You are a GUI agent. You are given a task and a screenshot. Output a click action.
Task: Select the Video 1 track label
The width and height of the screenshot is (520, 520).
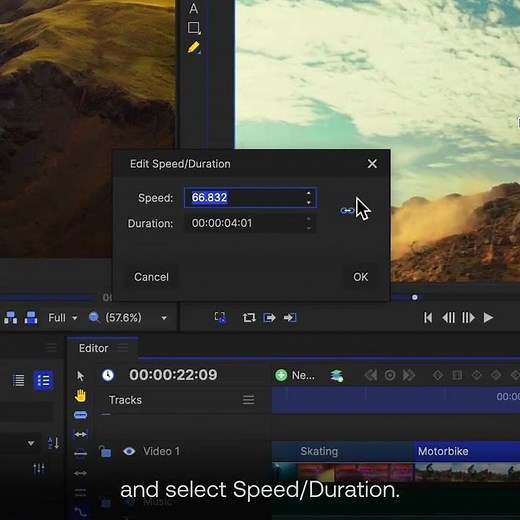tap(161, 451)
